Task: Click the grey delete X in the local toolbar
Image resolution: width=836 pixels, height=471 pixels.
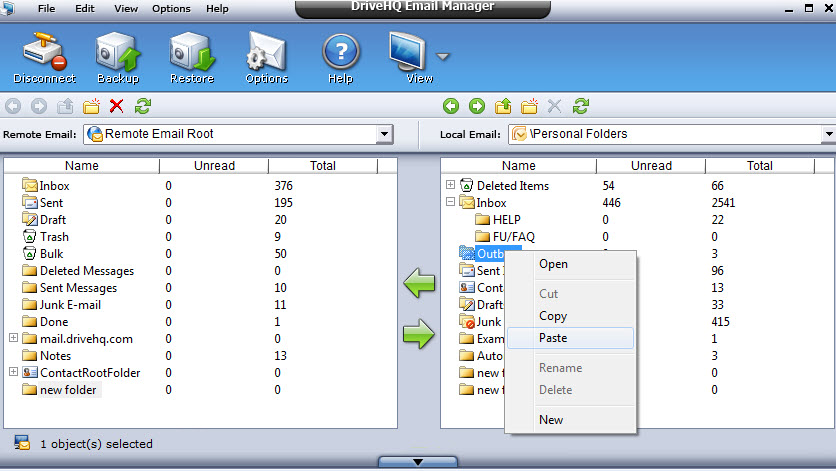Action: pyautogui.click(x=554, y=106)
